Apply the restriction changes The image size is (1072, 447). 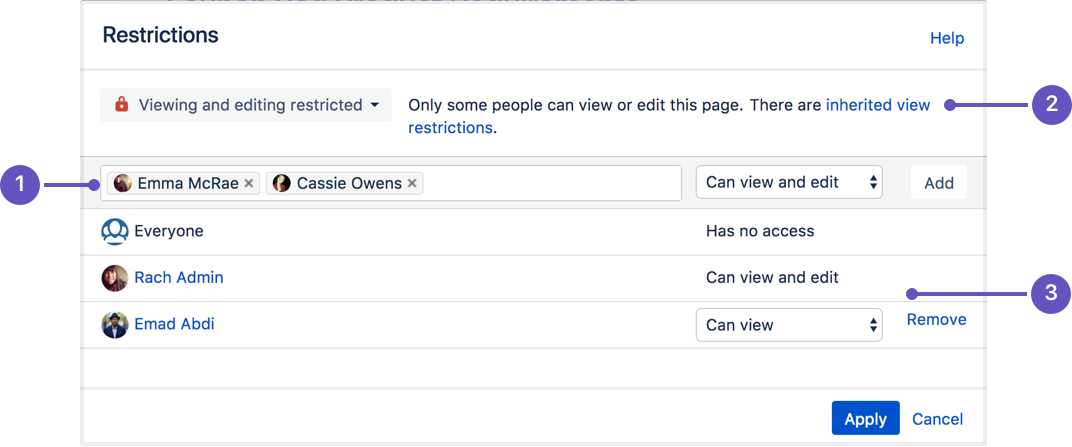coord(865,419)
